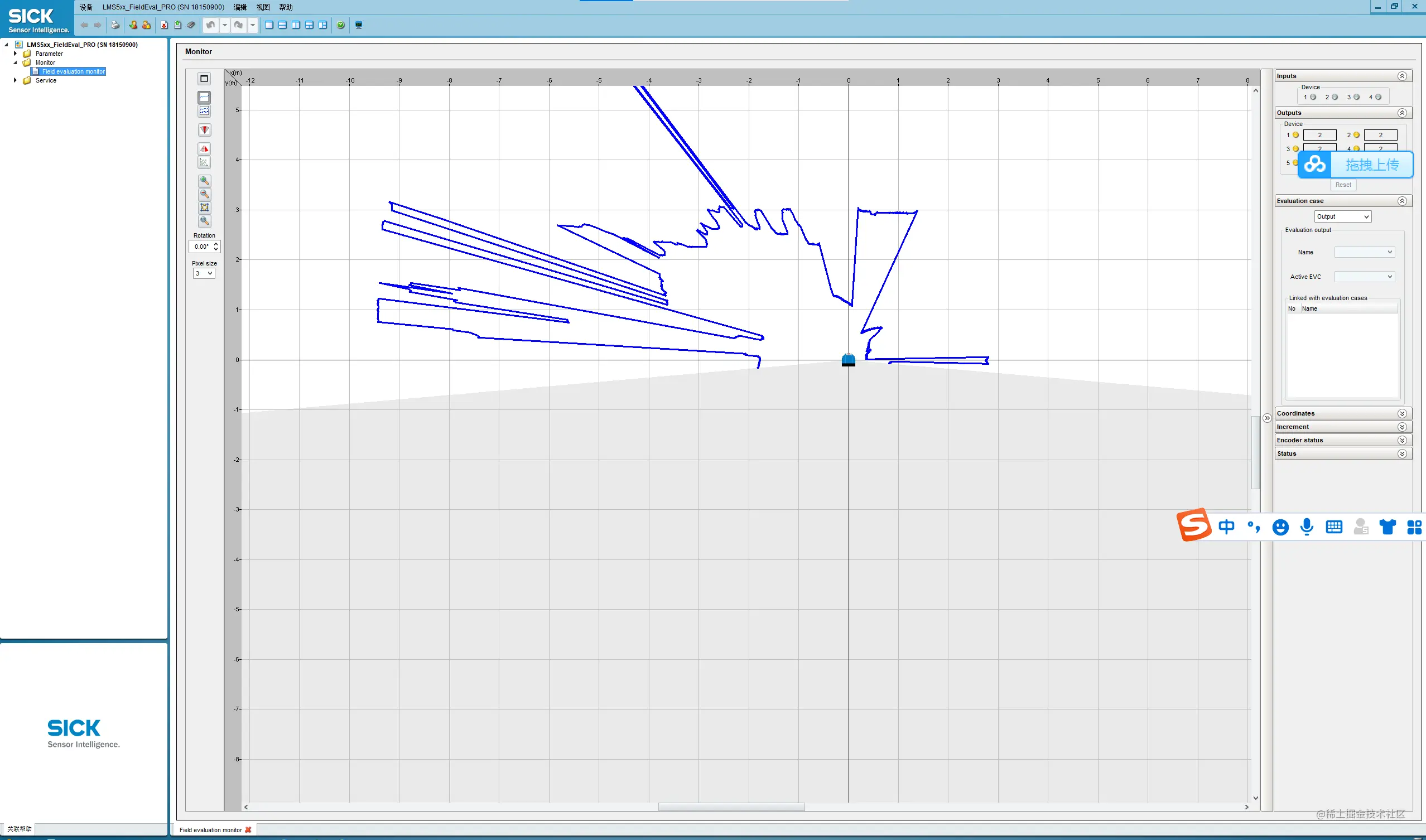The height and width of the screenshot is (840, 1426).
Task: Click the zoom out magnifier icon
Action: [x=204, y=194]
